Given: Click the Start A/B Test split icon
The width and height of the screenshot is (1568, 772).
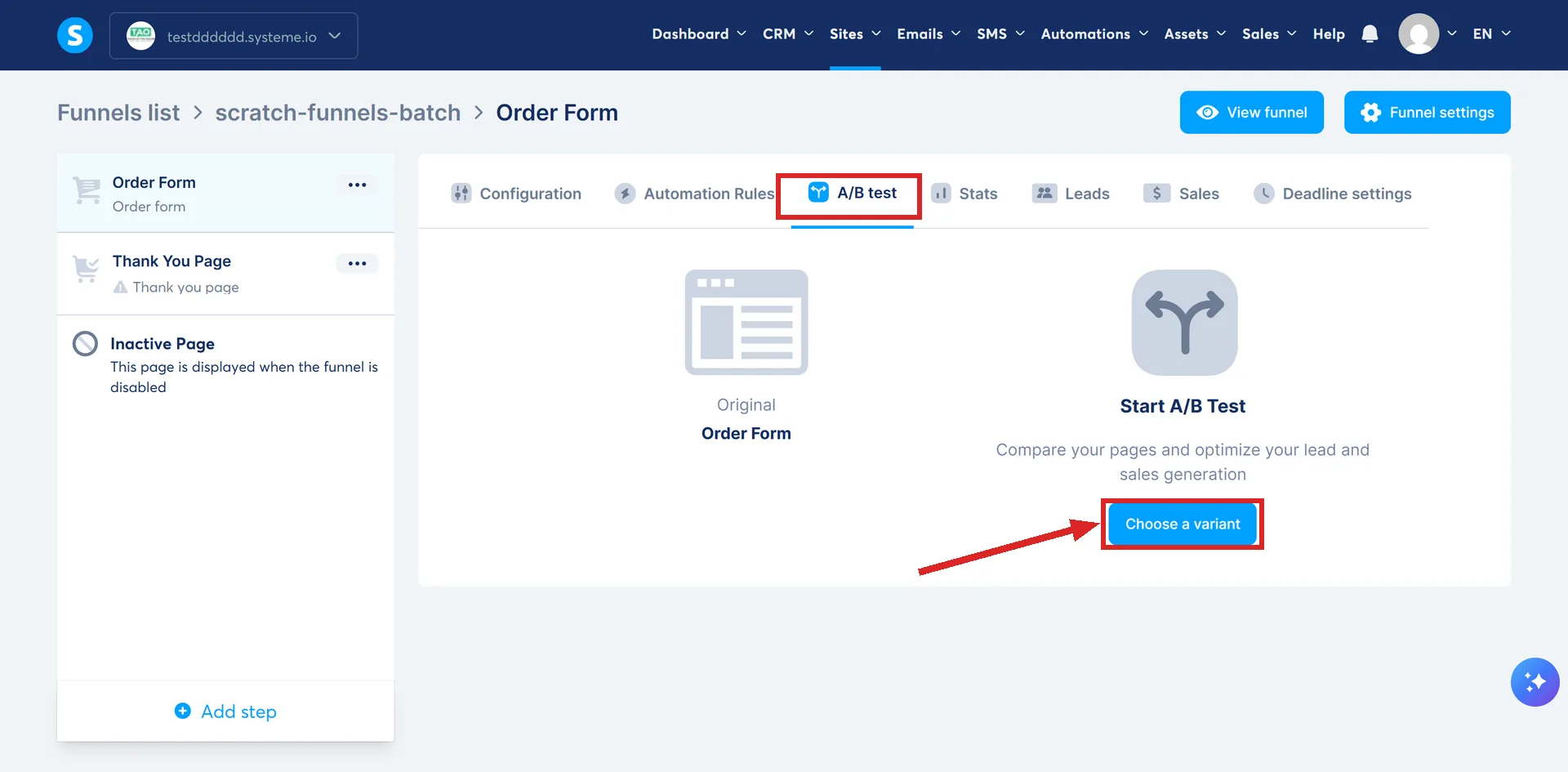Looking at the screenshot, I should [1184, 322].
